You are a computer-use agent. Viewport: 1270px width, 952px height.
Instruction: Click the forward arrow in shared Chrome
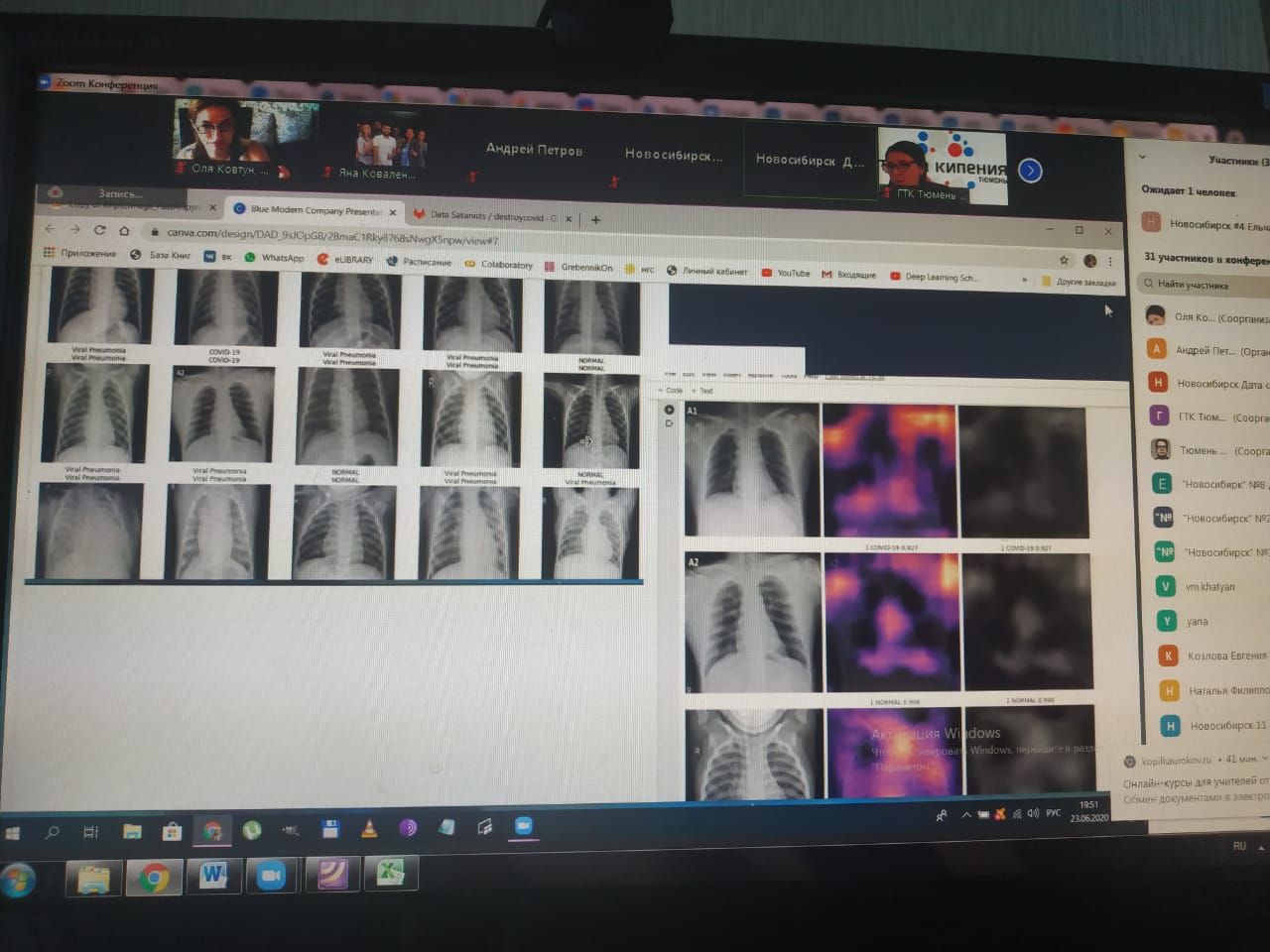pos(75,229)
